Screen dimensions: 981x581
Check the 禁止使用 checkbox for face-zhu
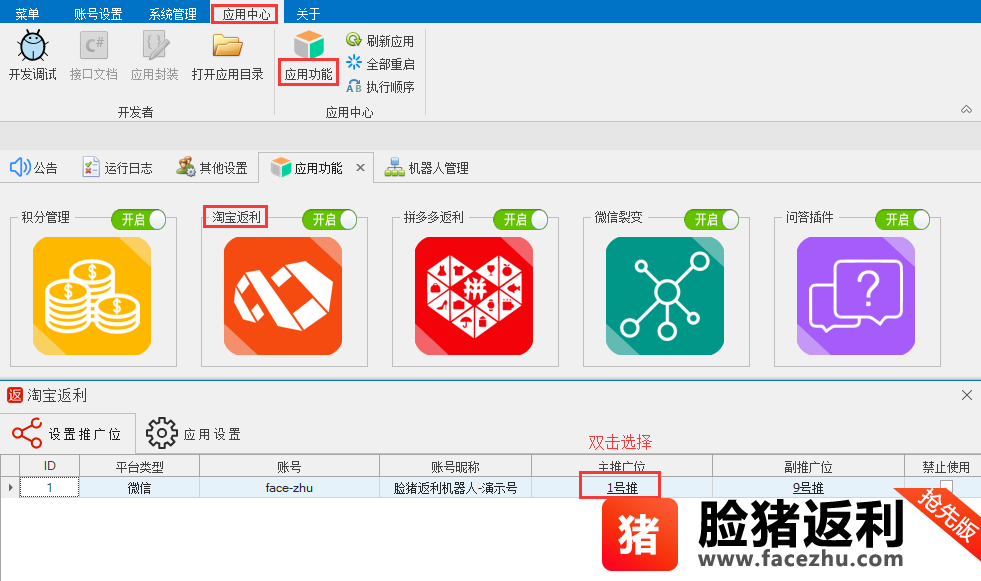coord(946,487)
